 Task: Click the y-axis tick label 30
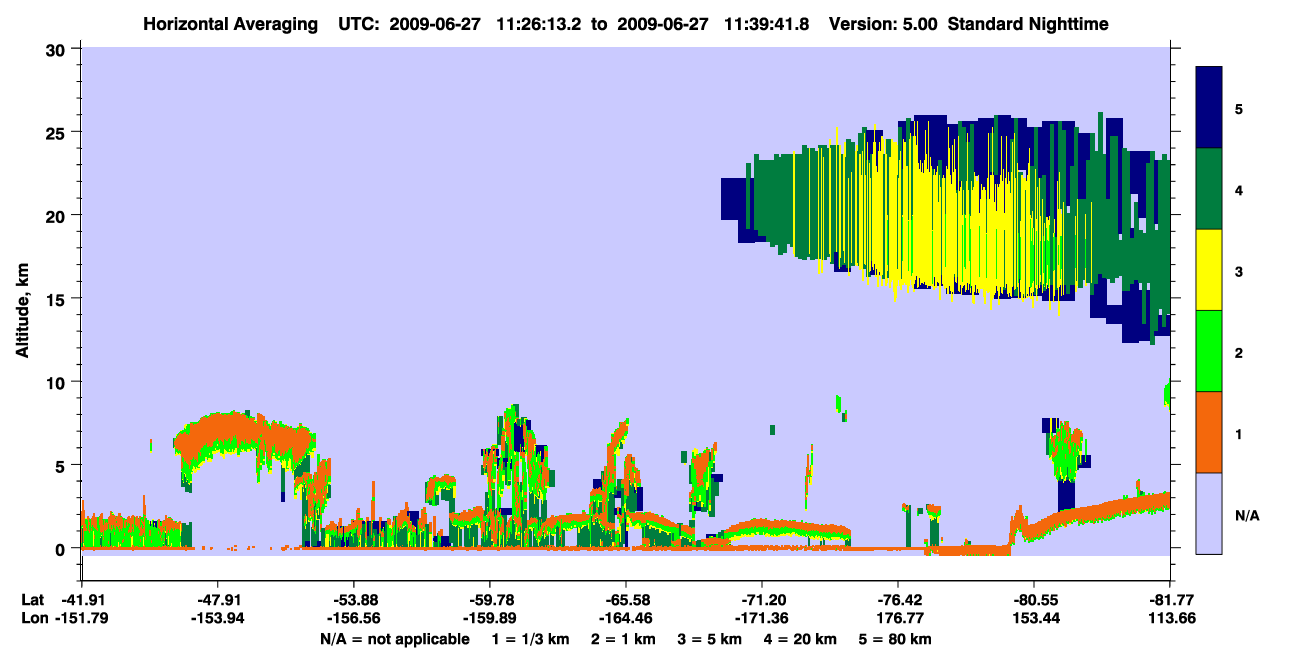[58, 49]
